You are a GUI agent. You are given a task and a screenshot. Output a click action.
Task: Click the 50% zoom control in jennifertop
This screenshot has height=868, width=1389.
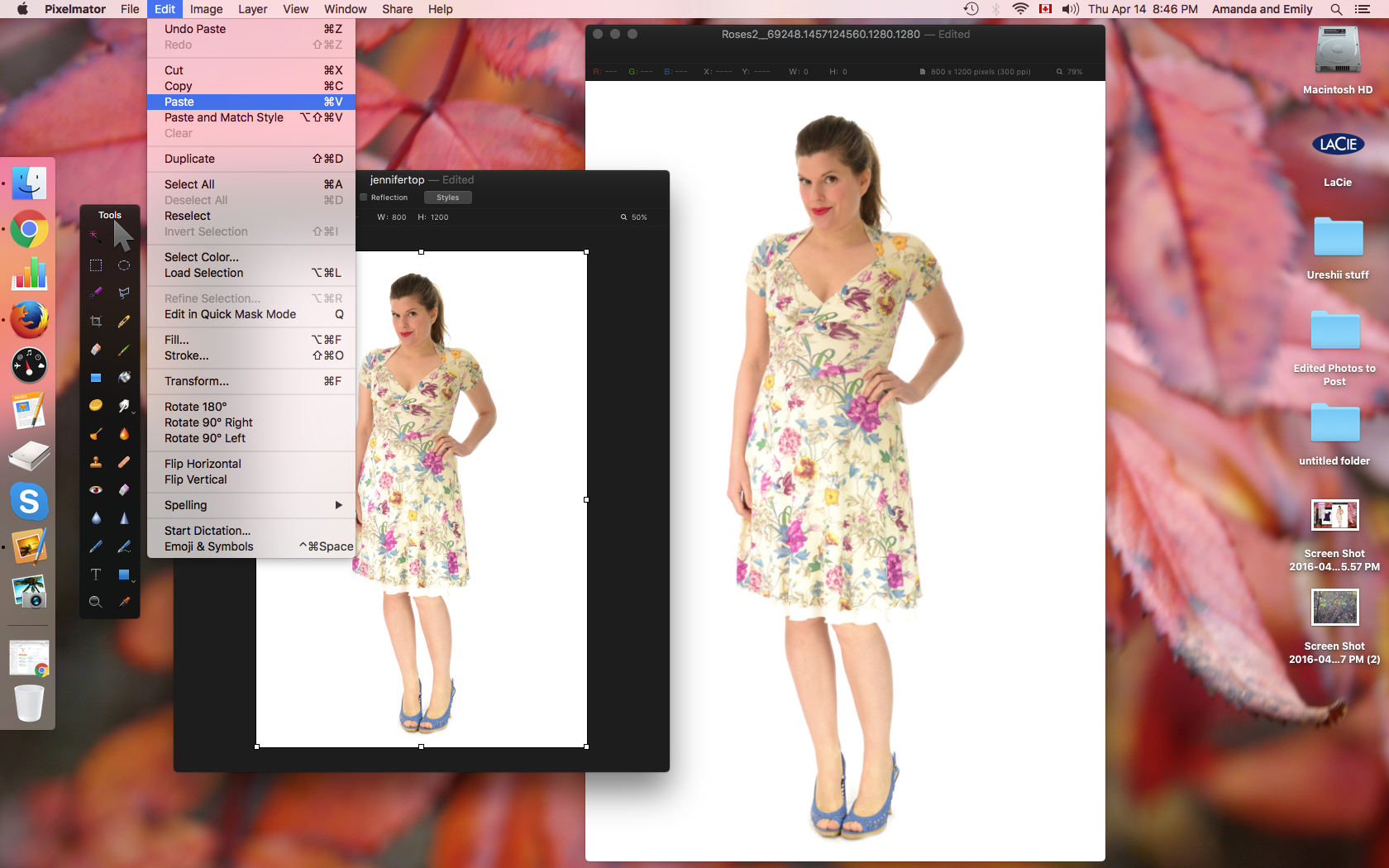634,217
